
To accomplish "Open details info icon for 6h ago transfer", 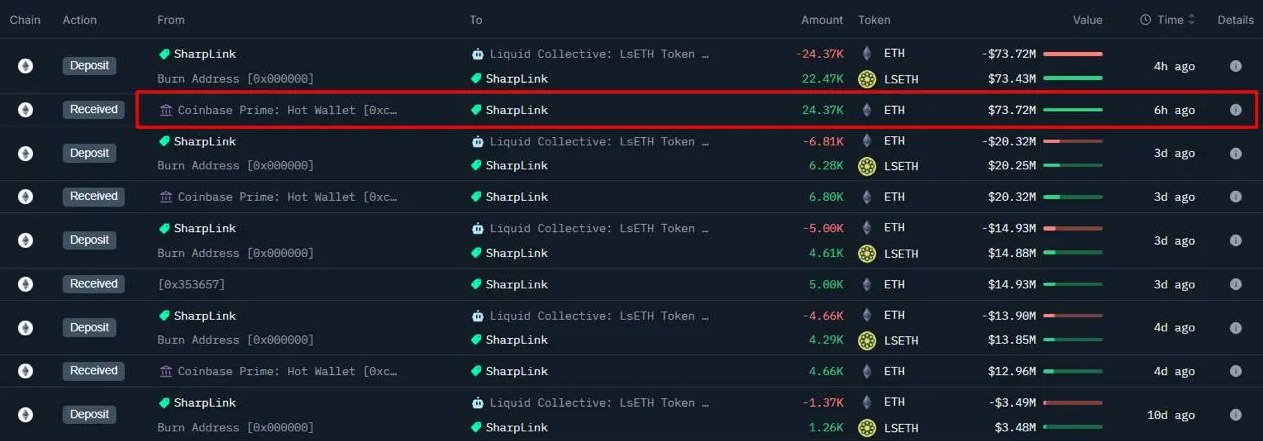I will (x=1235, y=110).
